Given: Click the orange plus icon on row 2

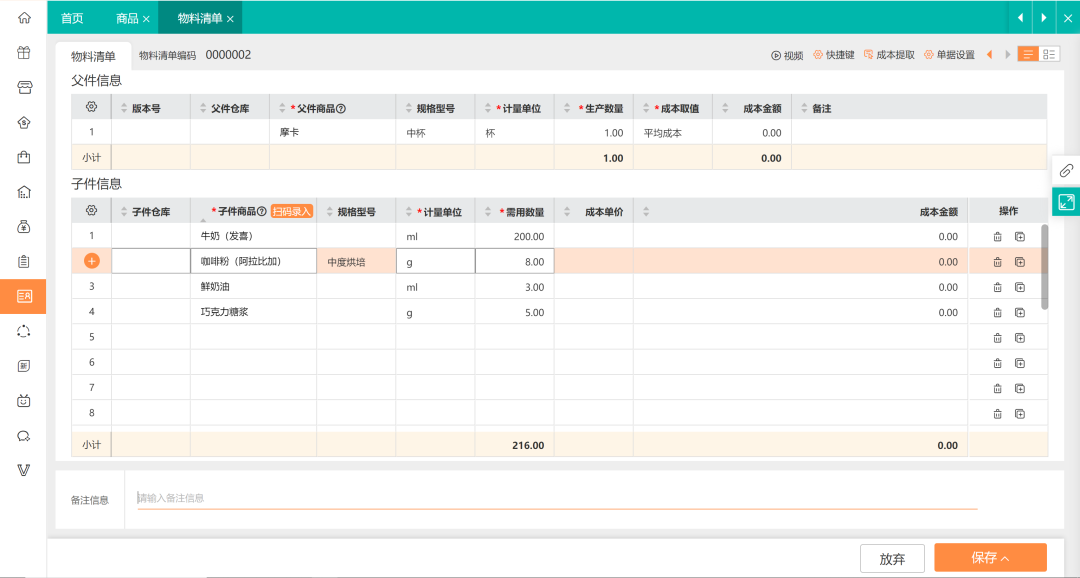Looking at the screenshot, I should tap(92, 261).
